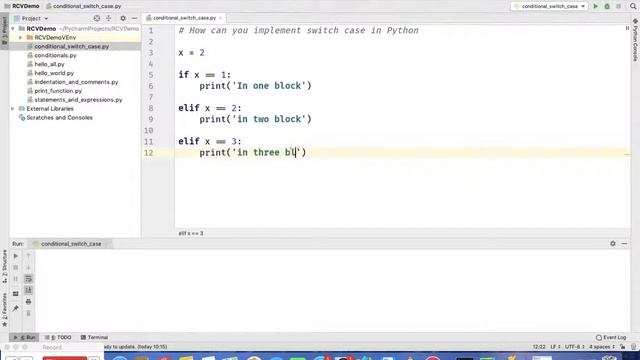Open the Favorites side tool window

point(4,310)
